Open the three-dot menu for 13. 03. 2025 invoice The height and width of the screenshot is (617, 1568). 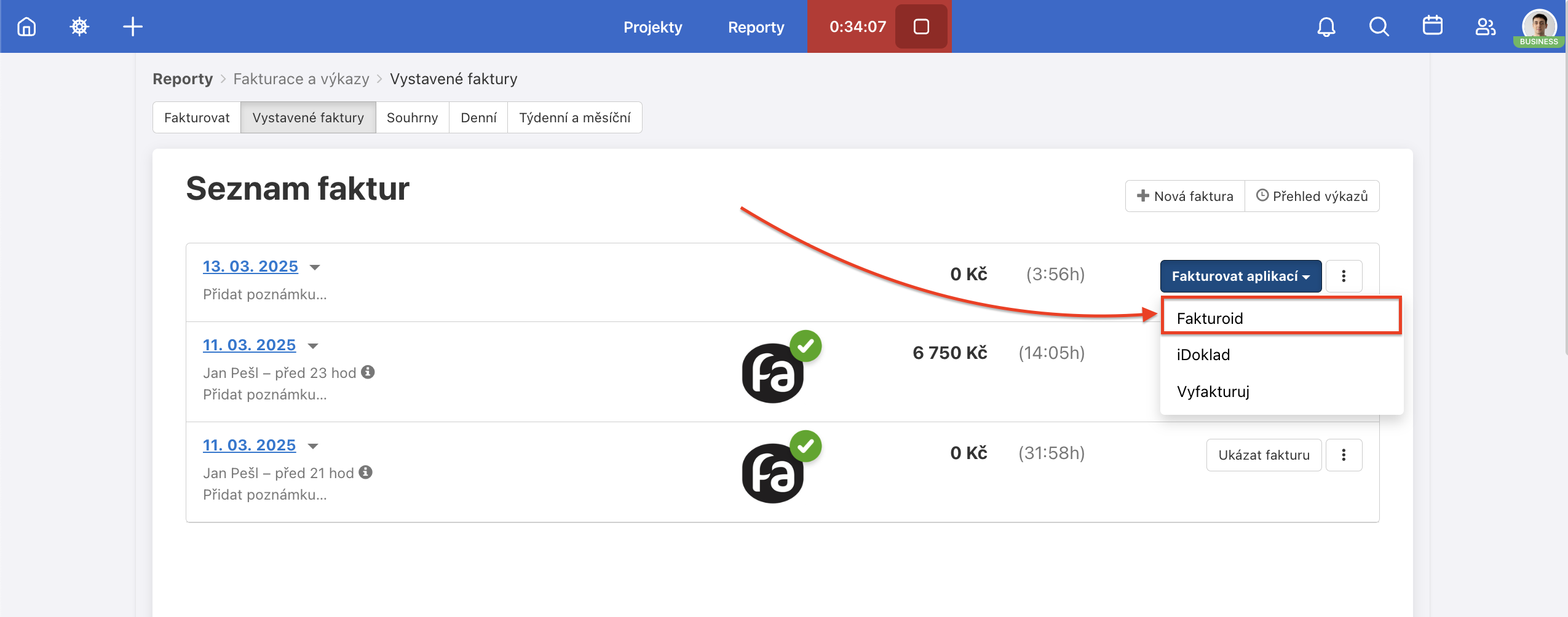1344,276
